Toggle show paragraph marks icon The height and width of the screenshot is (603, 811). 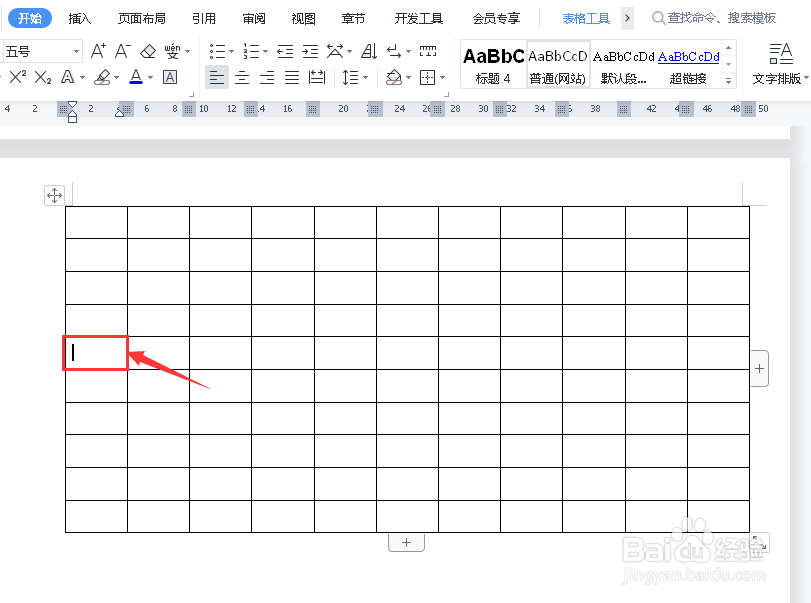pos(394,51)
